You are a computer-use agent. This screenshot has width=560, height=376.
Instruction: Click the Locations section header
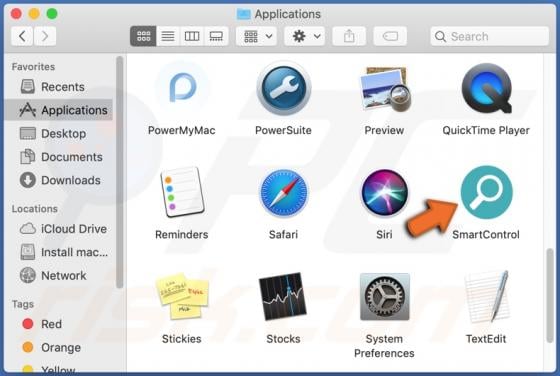point(35,209)
